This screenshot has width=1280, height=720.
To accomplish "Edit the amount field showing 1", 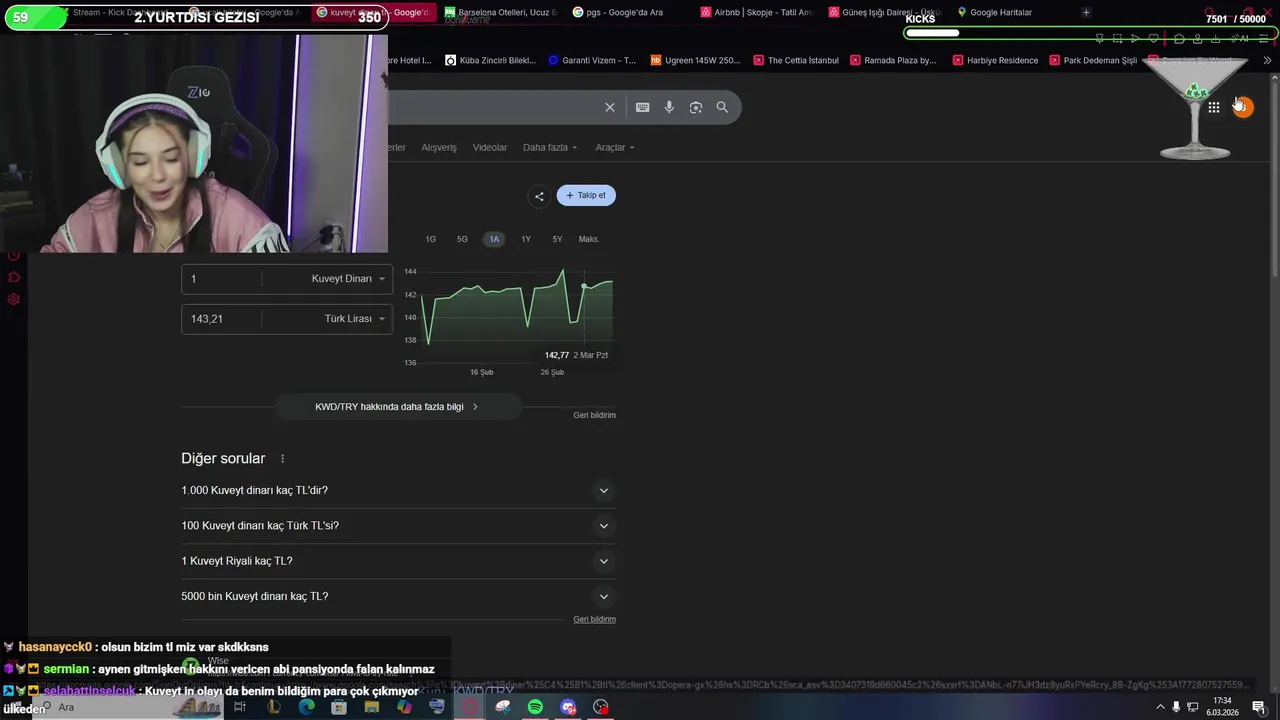I will pyautogui.click(x=222, y=279).
